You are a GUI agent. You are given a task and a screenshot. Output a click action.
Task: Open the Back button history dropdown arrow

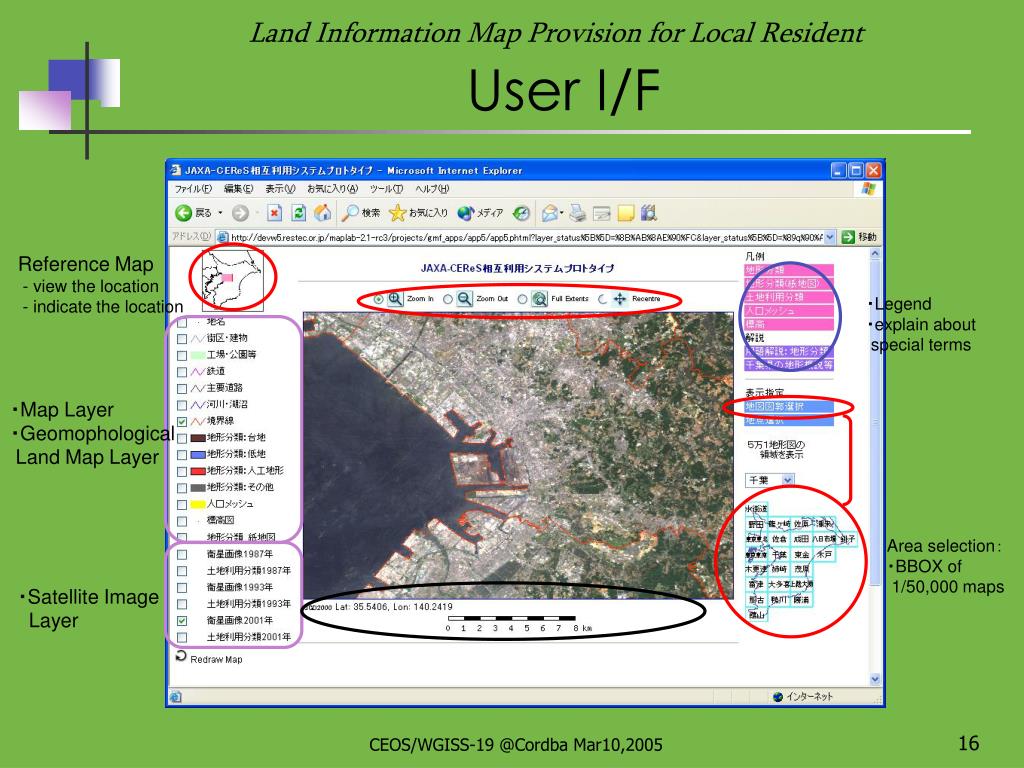click(x=220, y=213)
